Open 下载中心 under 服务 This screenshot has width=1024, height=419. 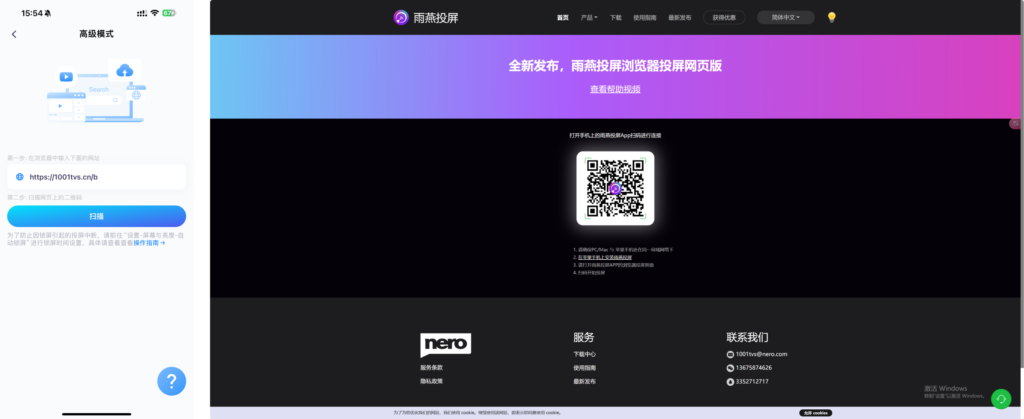[x=584, y=354]
